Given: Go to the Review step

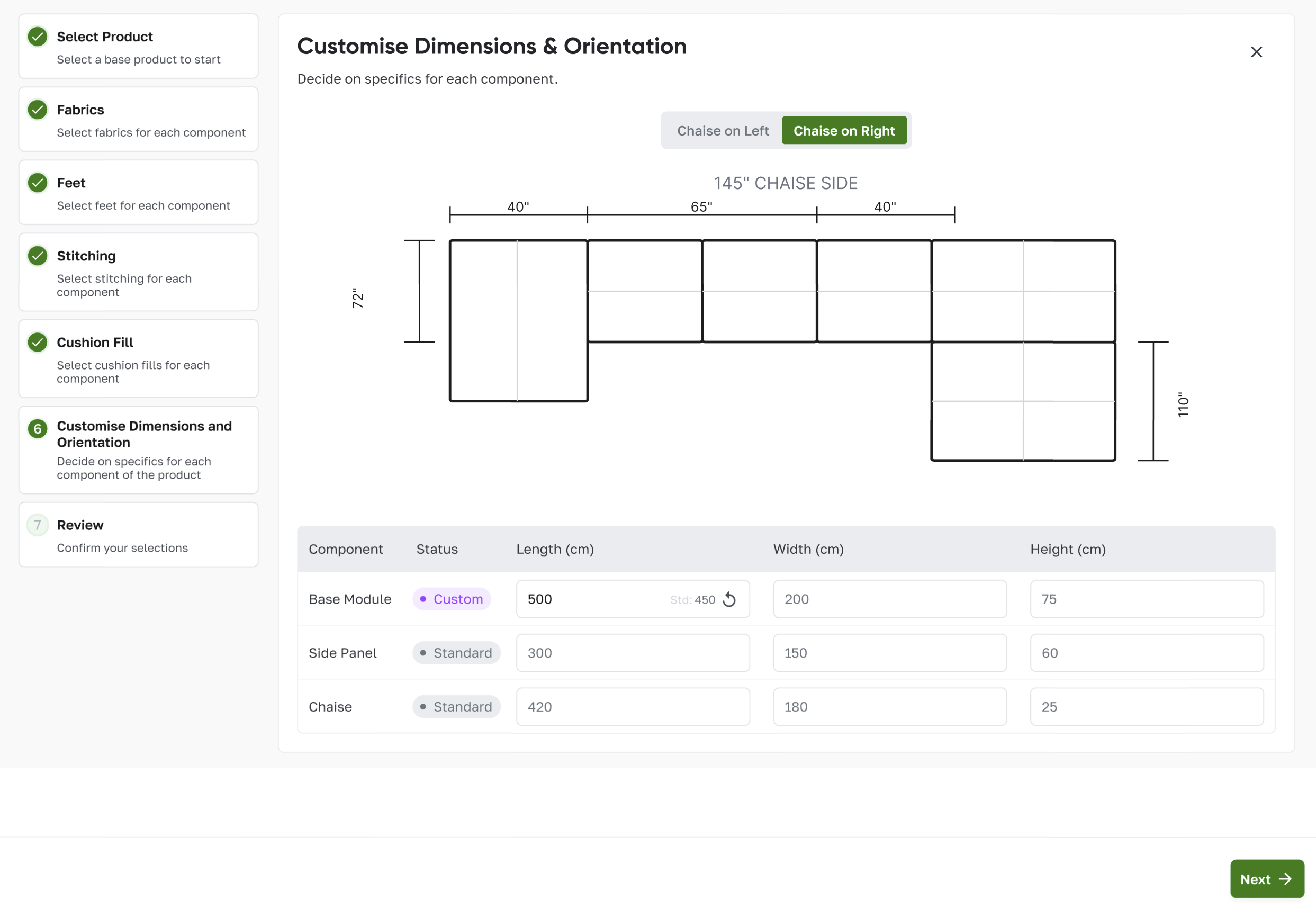Looking at the screenshot, I should (x=1267, y=878).
